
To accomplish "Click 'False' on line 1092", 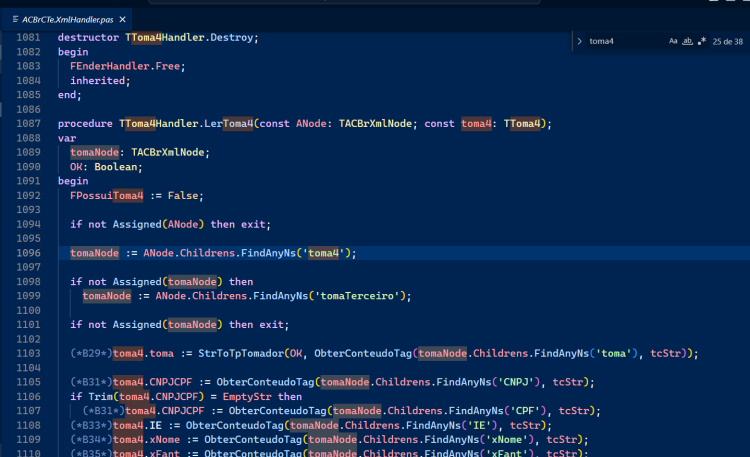I will 183,195.
